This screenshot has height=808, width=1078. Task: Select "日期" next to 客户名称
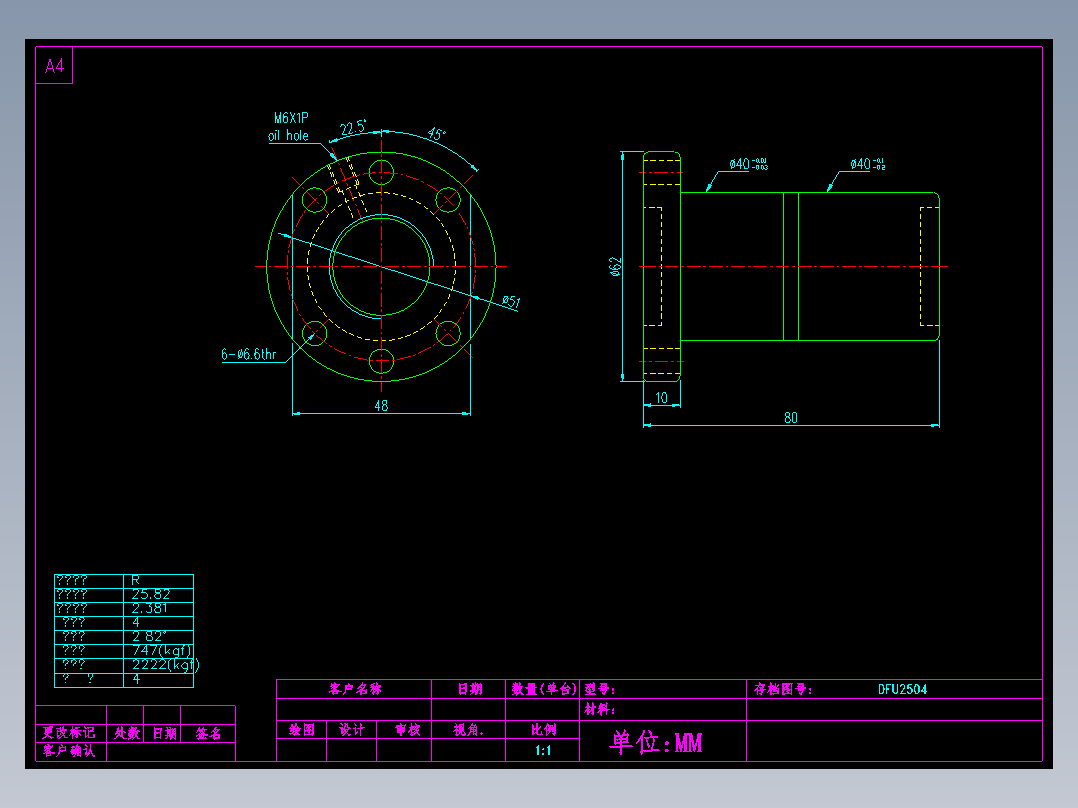pyautogui.click(x=470, y=689)
